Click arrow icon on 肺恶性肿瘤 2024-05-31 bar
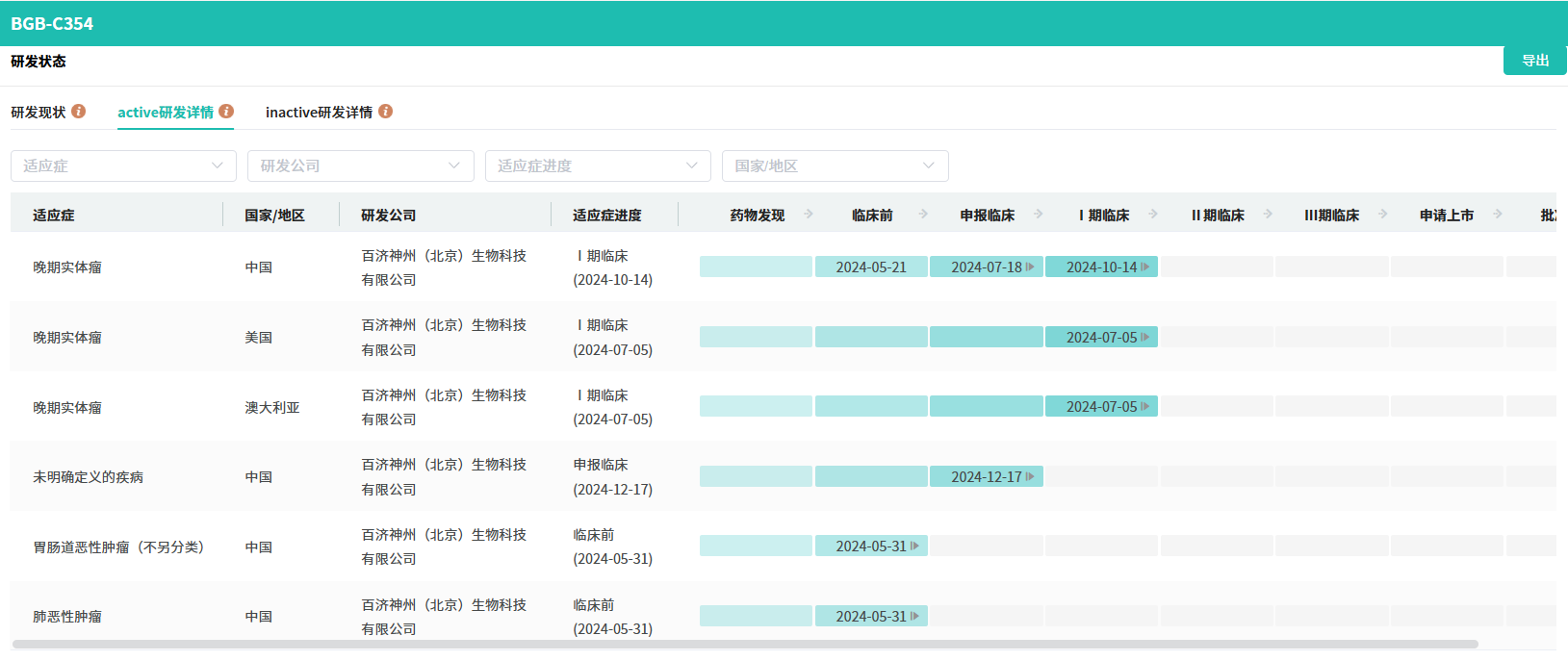This screenshot has height=661, width=1568. [x=914, y=617]
